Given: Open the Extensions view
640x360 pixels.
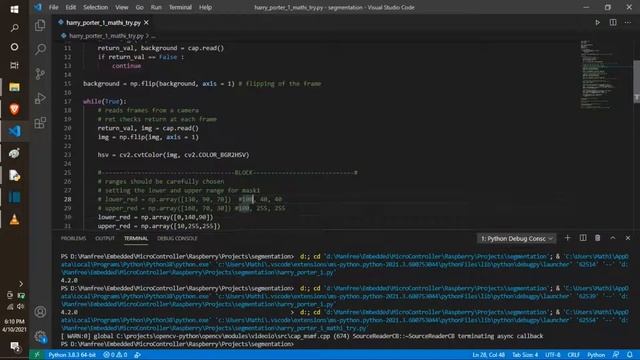Looking at the screenshot, I should click(x=40, y=122).
